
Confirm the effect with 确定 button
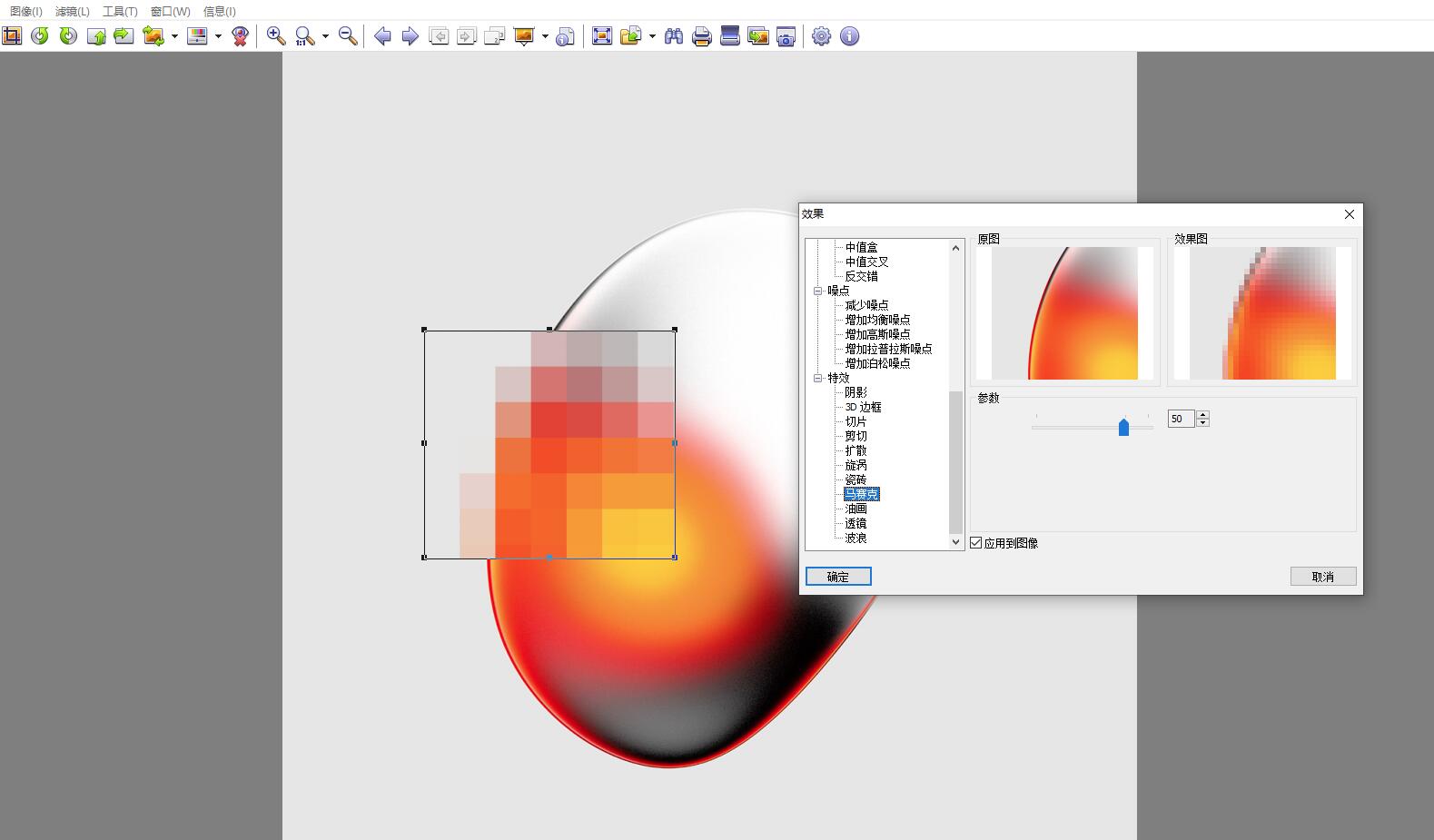838,577
